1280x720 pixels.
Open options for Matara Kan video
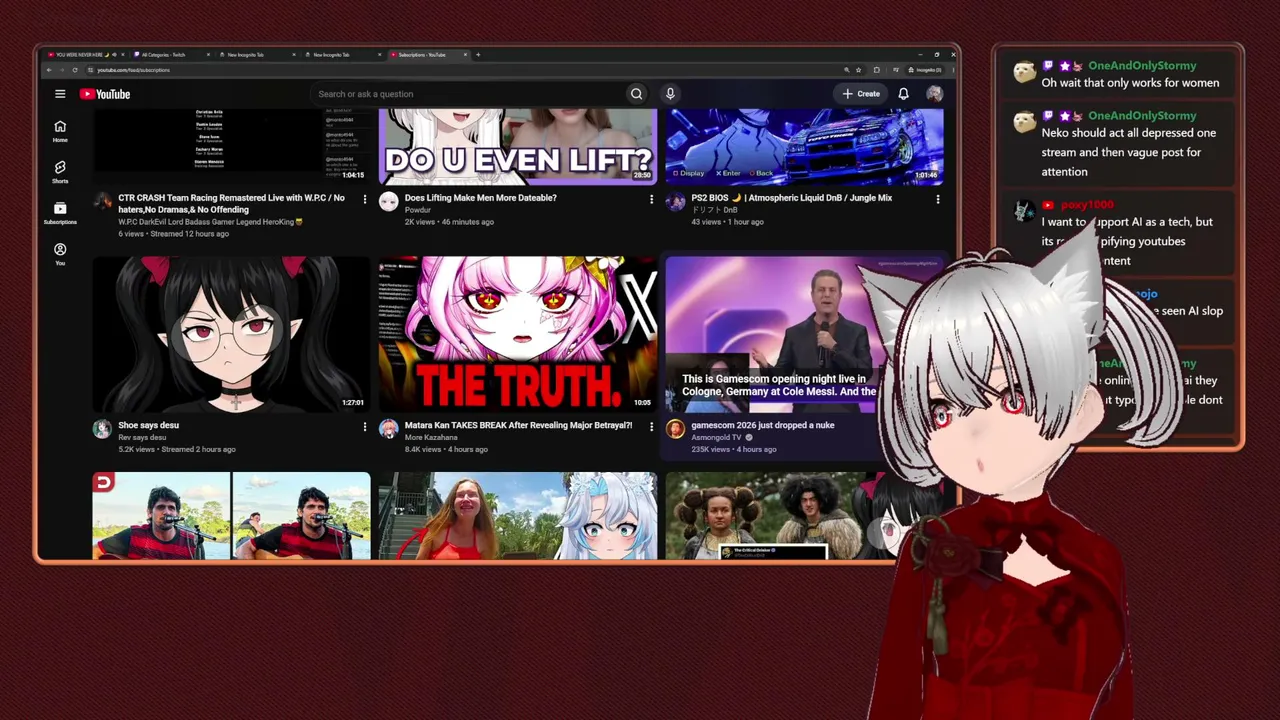651,427
